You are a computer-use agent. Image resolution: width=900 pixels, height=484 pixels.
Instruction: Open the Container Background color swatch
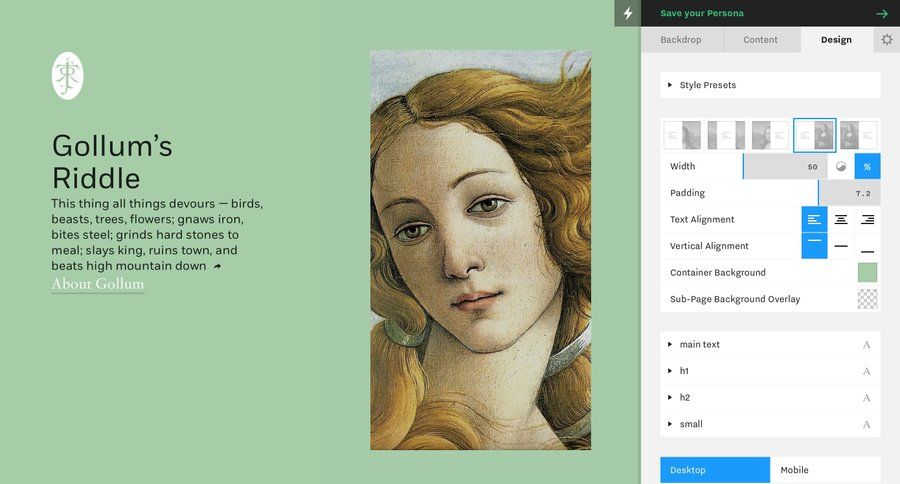867,273
